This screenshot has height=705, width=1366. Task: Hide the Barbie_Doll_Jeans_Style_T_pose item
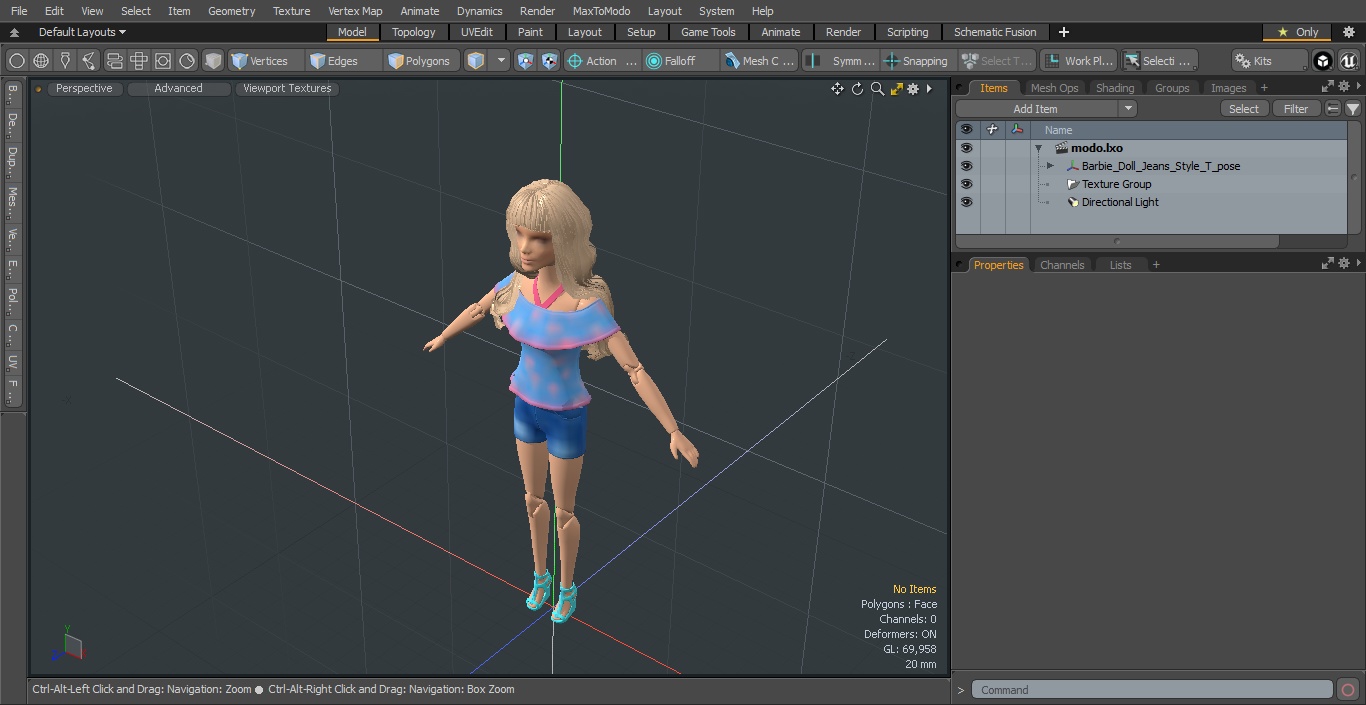[x=966, y=166]
